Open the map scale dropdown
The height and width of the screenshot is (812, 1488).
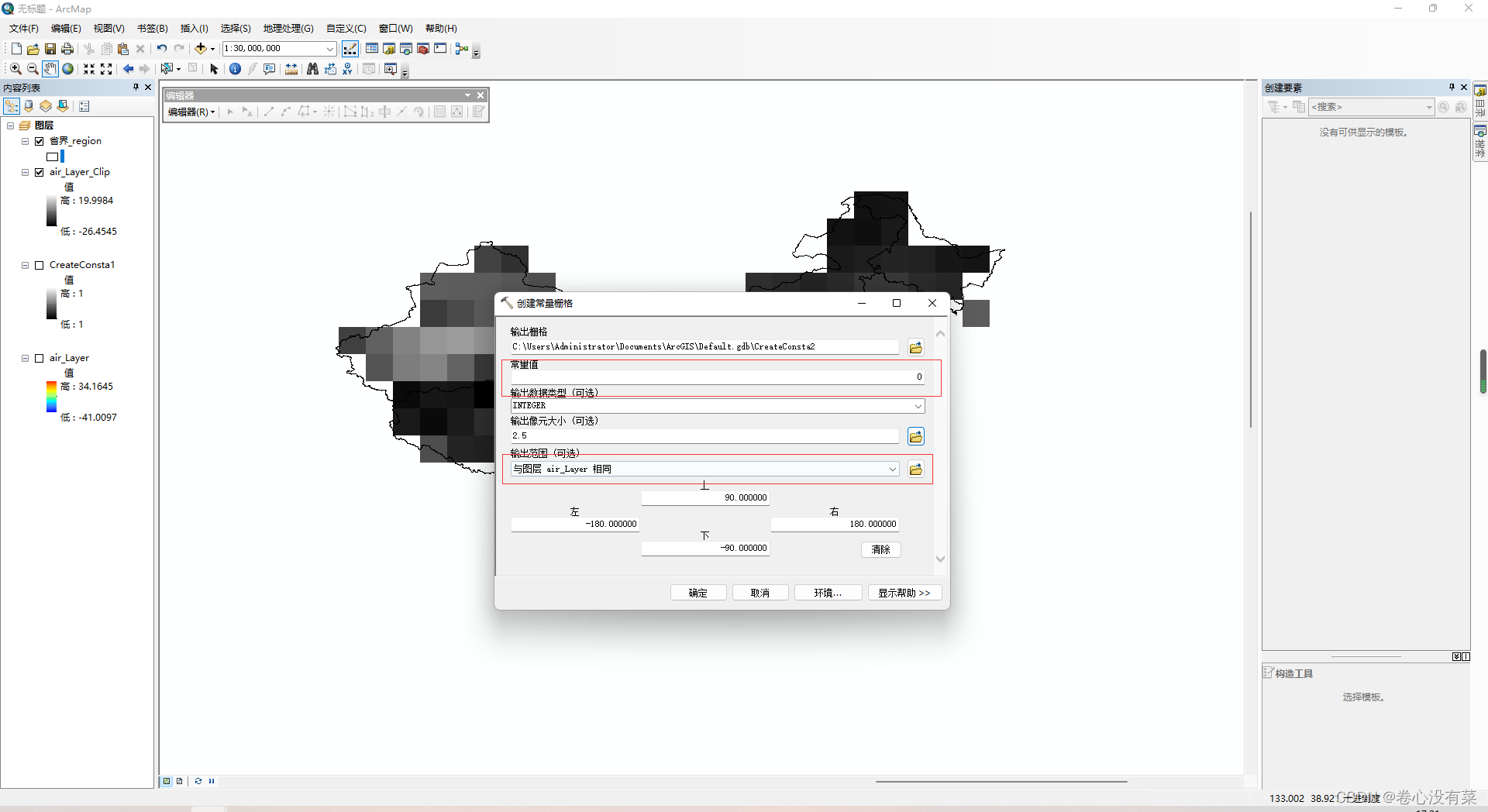coord(330,49)
